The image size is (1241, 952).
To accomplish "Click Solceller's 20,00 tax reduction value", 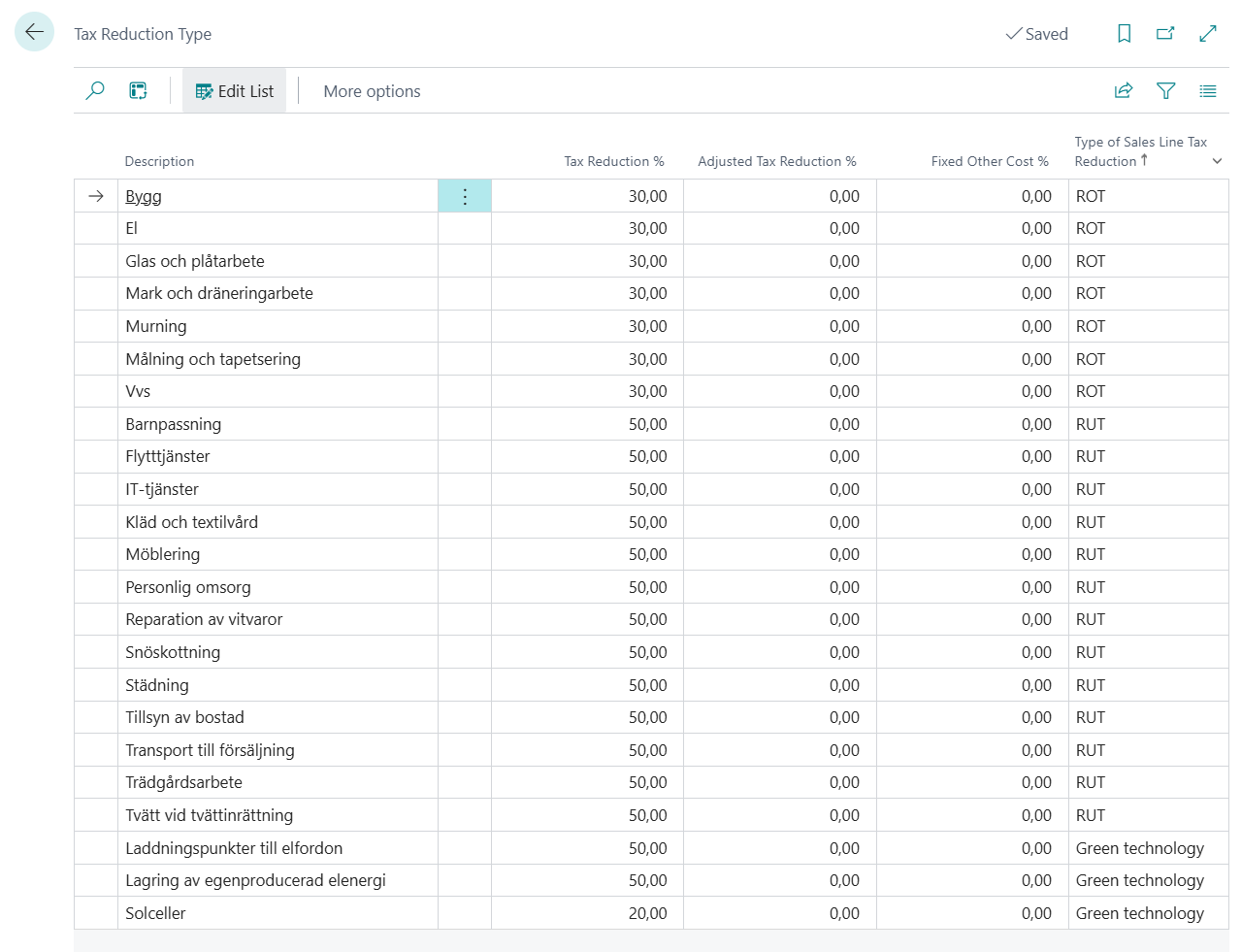I will pos(647,913).
